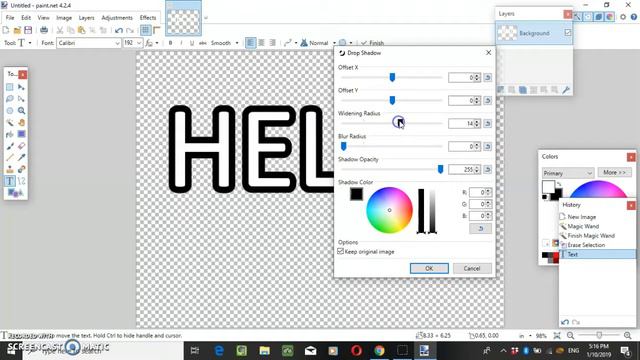Open the Layers menu
The image size is (640, 360).
86,18
